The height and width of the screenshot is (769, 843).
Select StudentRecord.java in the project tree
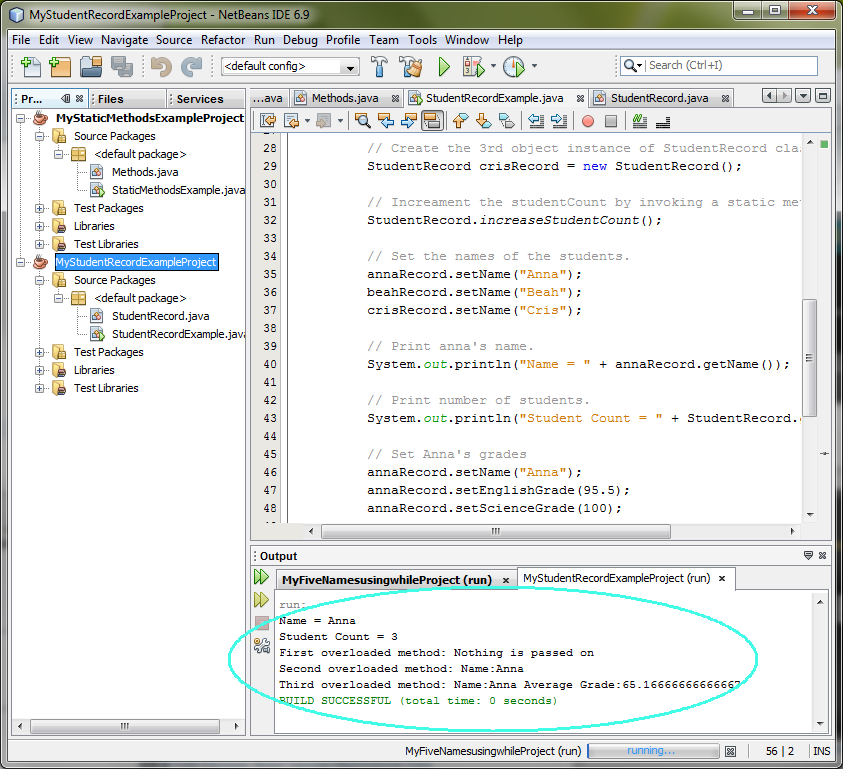(x=160, y=316)
